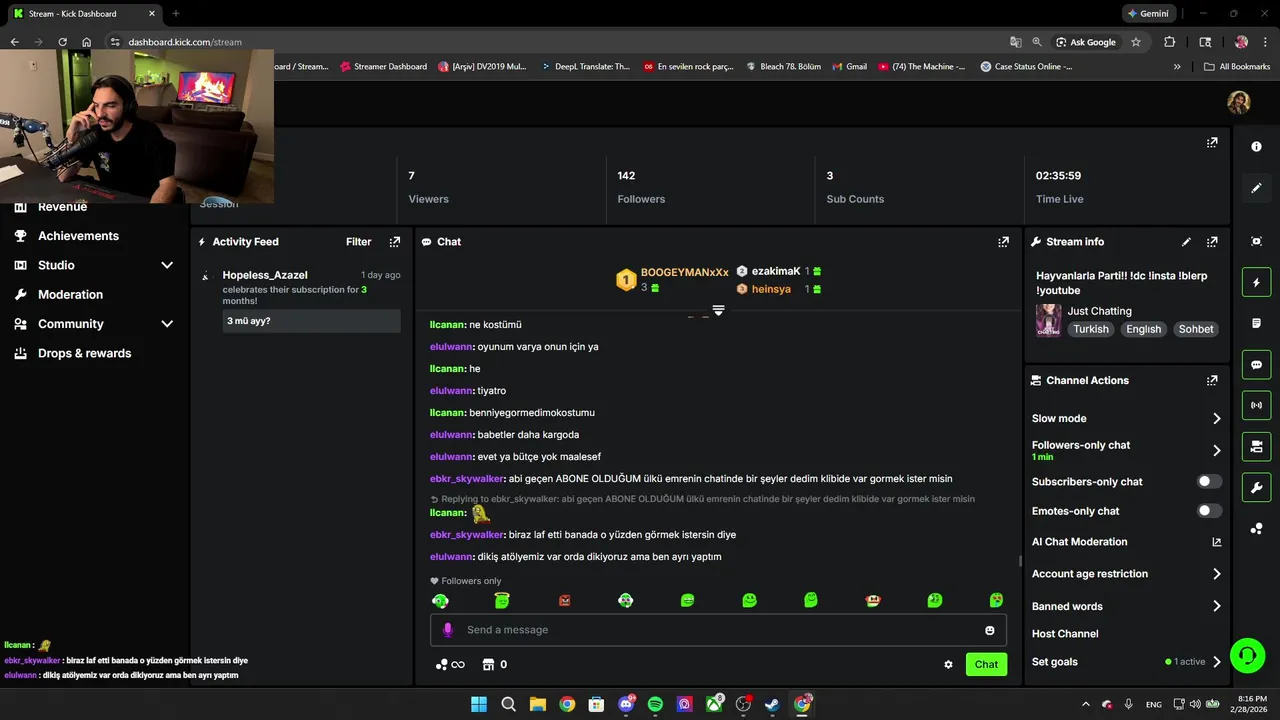Screen dimensions: 1280x720
Task: Click the chat panel scrollbar
Action: tap(1019, 561)
